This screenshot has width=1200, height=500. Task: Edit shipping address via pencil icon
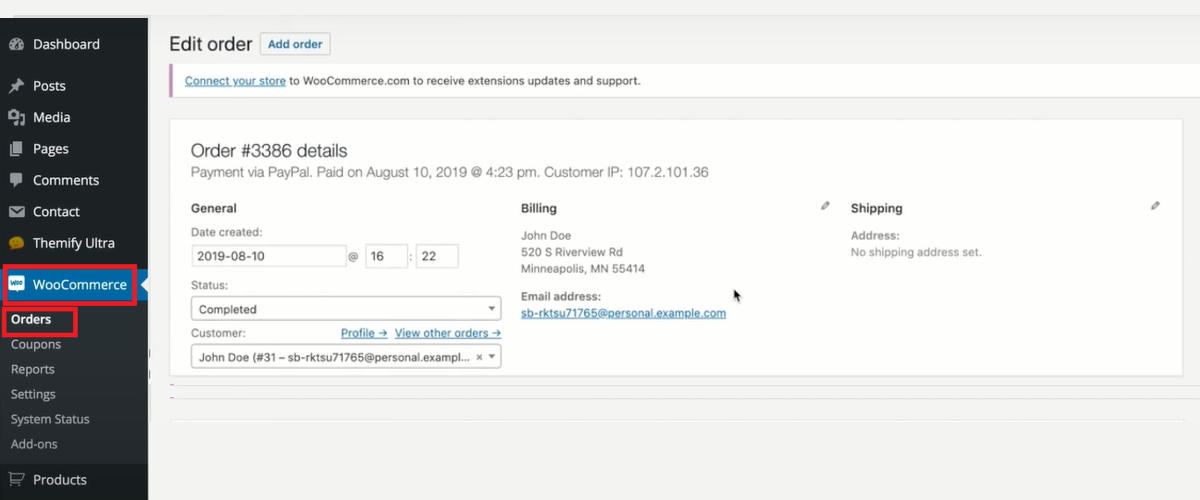[1155, 206]
